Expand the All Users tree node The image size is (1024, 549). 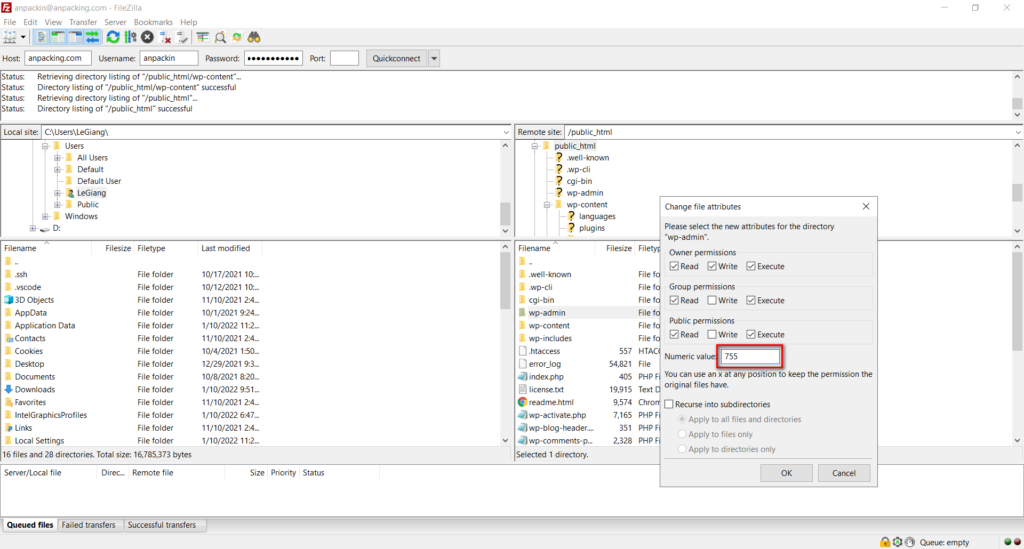coord(57,158)
